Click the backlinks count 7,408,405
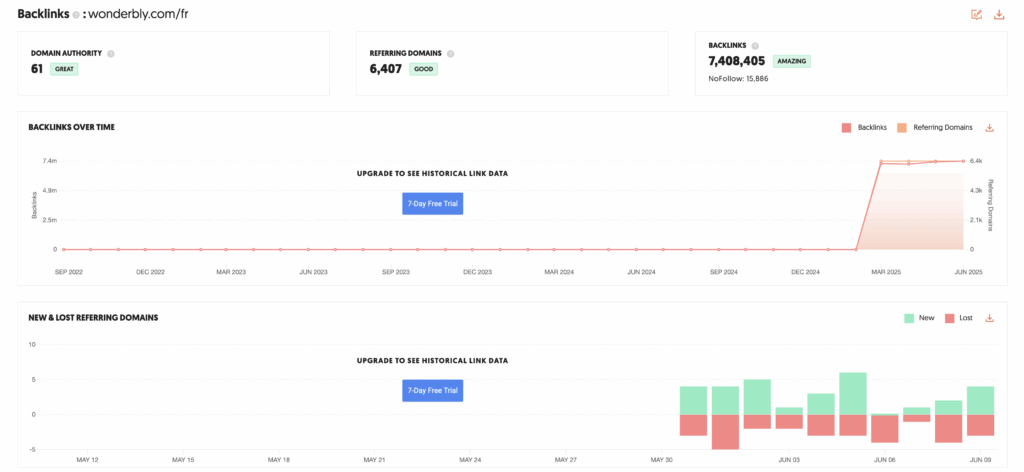Image resolution: width=1024 pixels, height=472 pixels. coord(737,61)
